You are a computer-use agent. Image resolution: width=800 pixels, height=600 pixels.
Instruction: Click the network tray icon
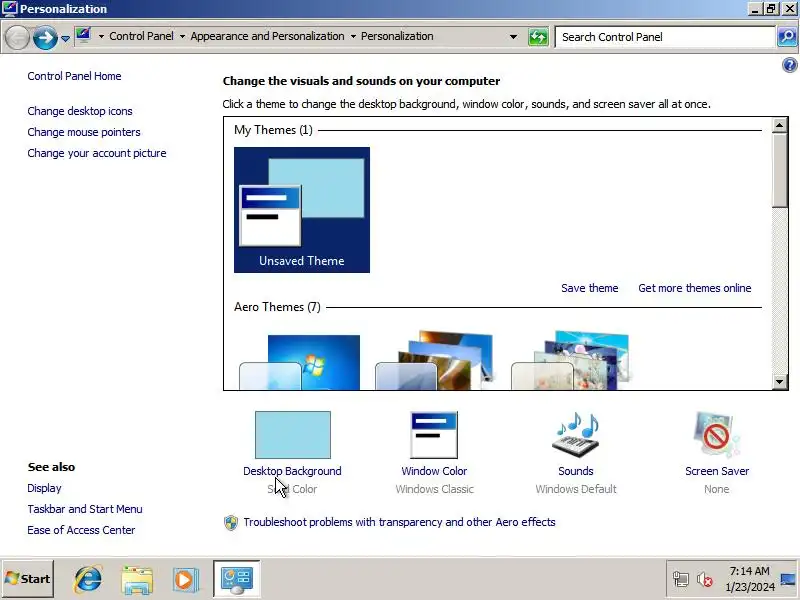[681, 579]
